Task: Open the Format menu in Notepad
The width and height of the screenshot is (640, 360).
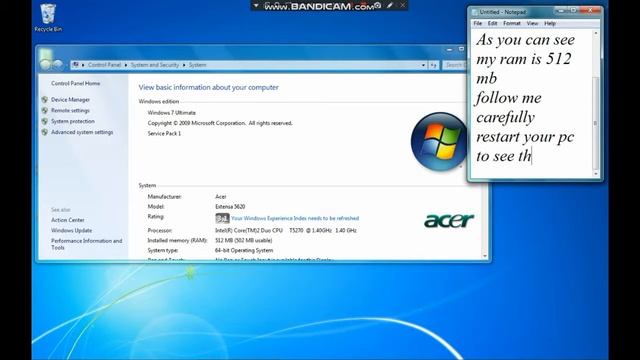Action: (x=511, y=24)
